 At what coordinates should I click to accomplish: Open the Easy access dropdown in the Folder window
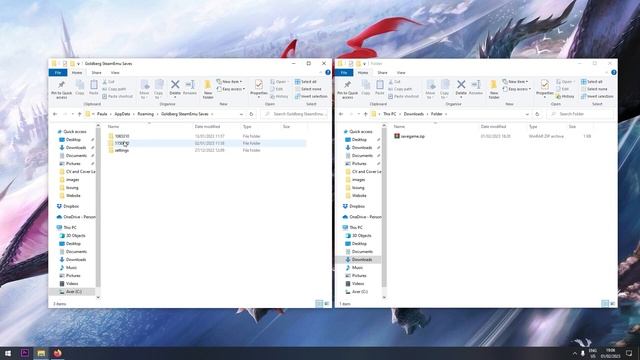[517, 89]
